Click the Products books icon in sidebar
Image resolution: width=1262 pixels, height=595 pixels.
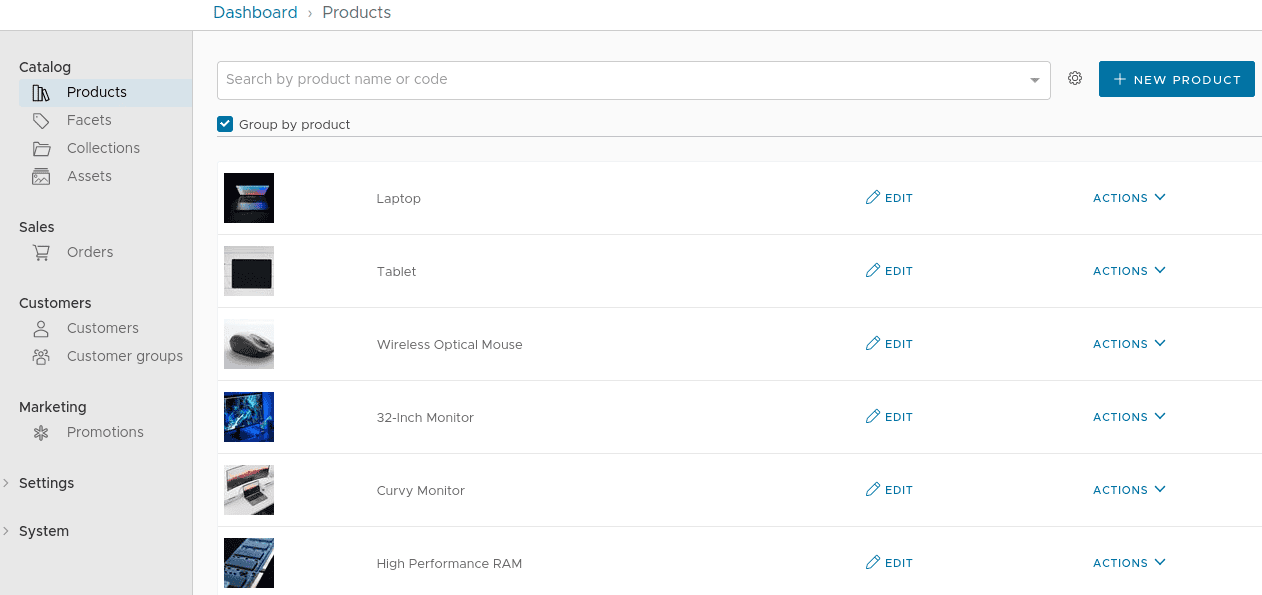pos(41,93)
